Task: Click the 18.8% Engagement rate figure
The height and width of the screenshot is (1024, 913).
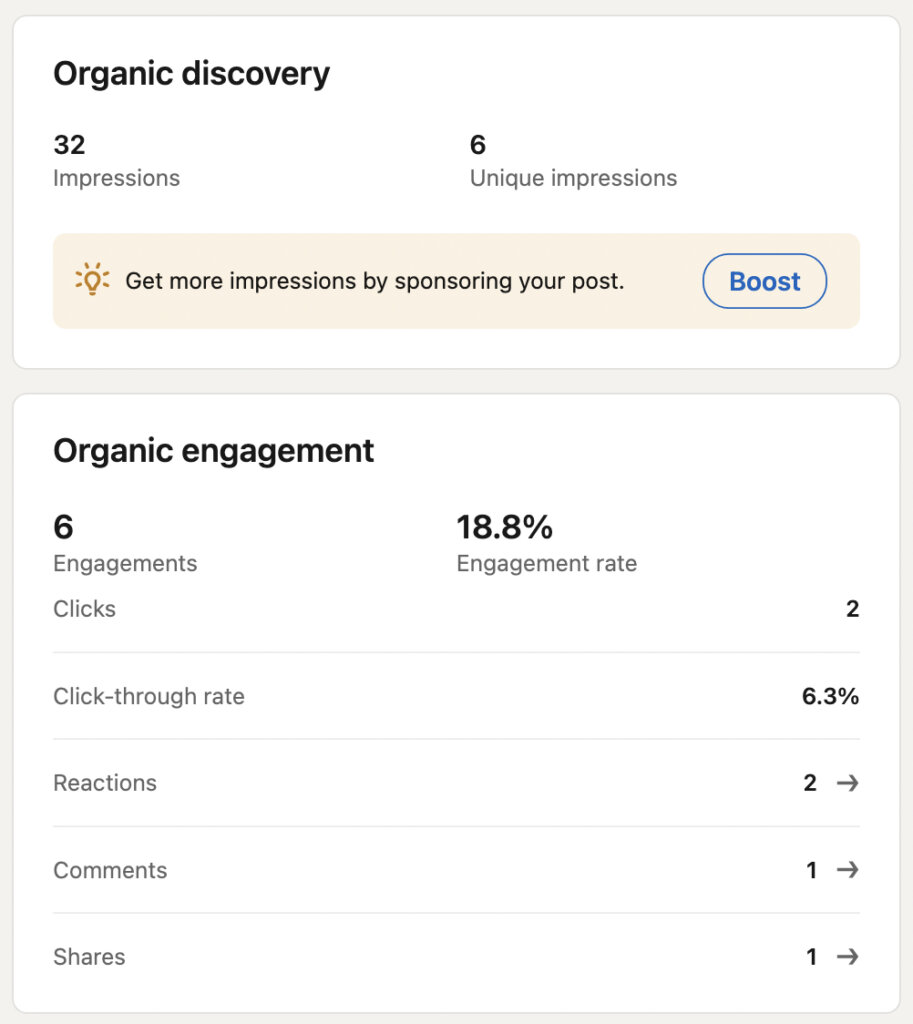Action: (546, 543)
